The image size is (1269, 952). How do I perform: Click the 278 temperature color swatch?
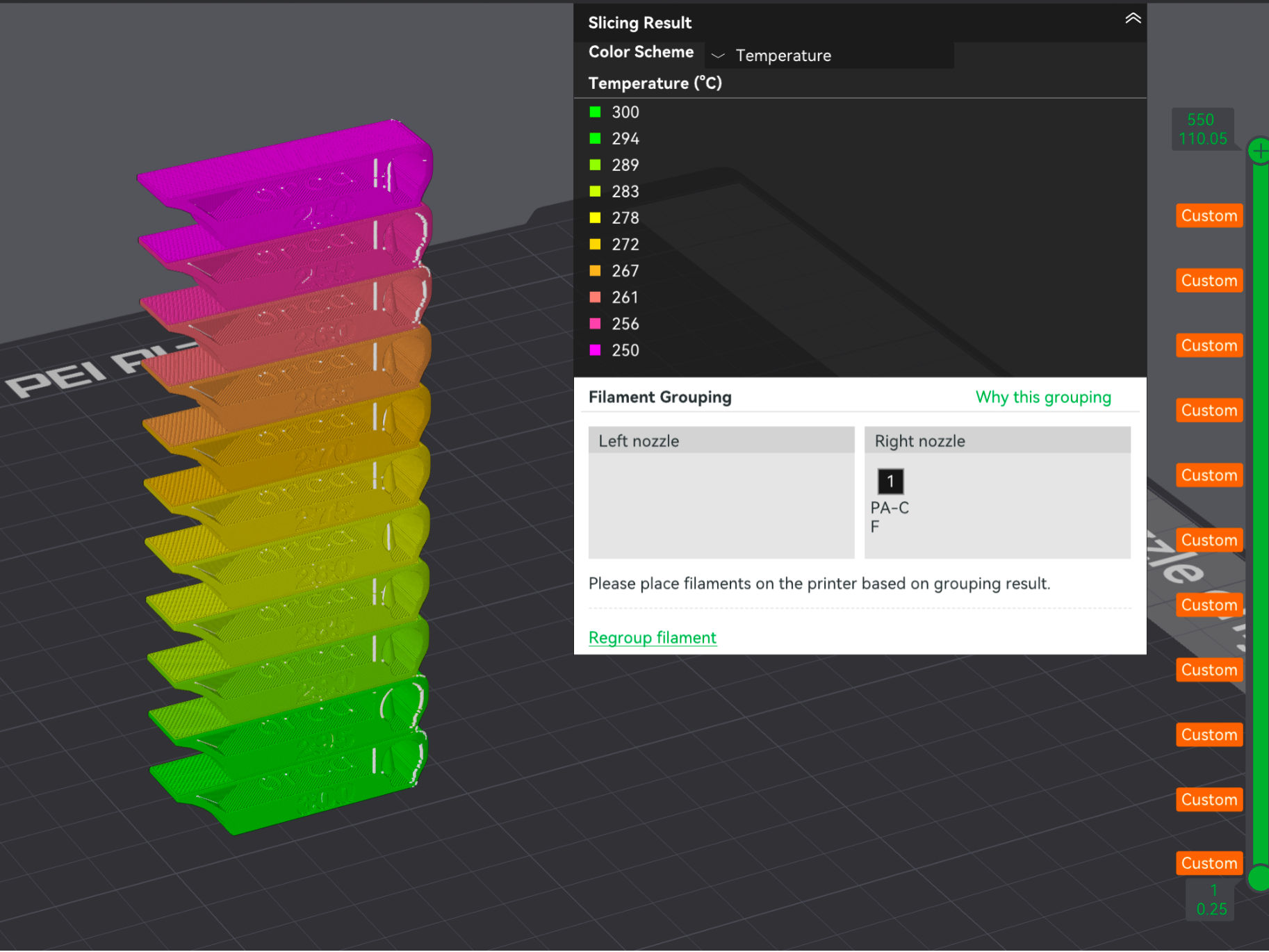pos(595,218)
